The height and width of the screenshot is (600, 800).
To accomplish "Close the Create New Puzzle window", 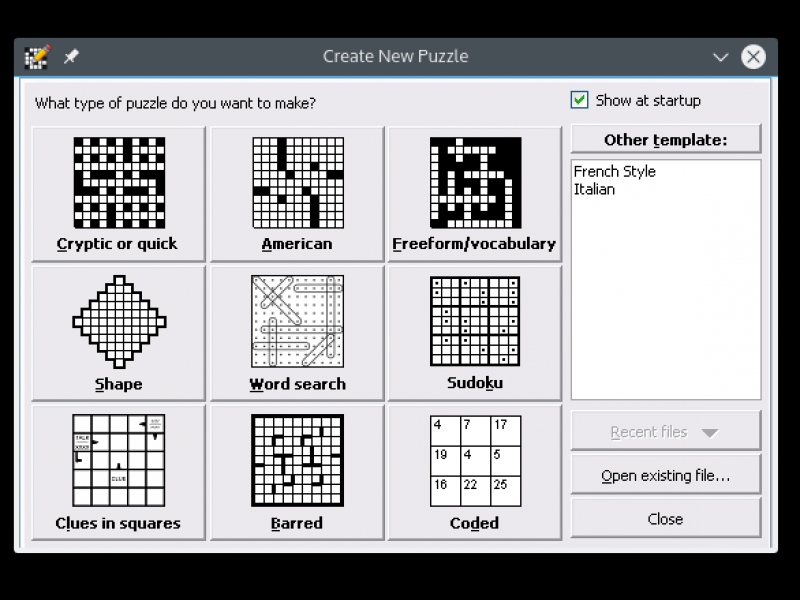I will click(753, 57).
